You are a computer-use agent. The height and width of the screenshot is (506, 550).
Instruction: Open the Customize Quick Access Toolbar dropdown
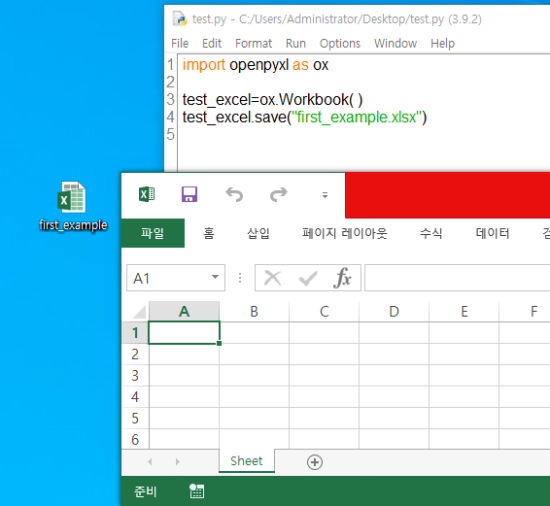325,195
